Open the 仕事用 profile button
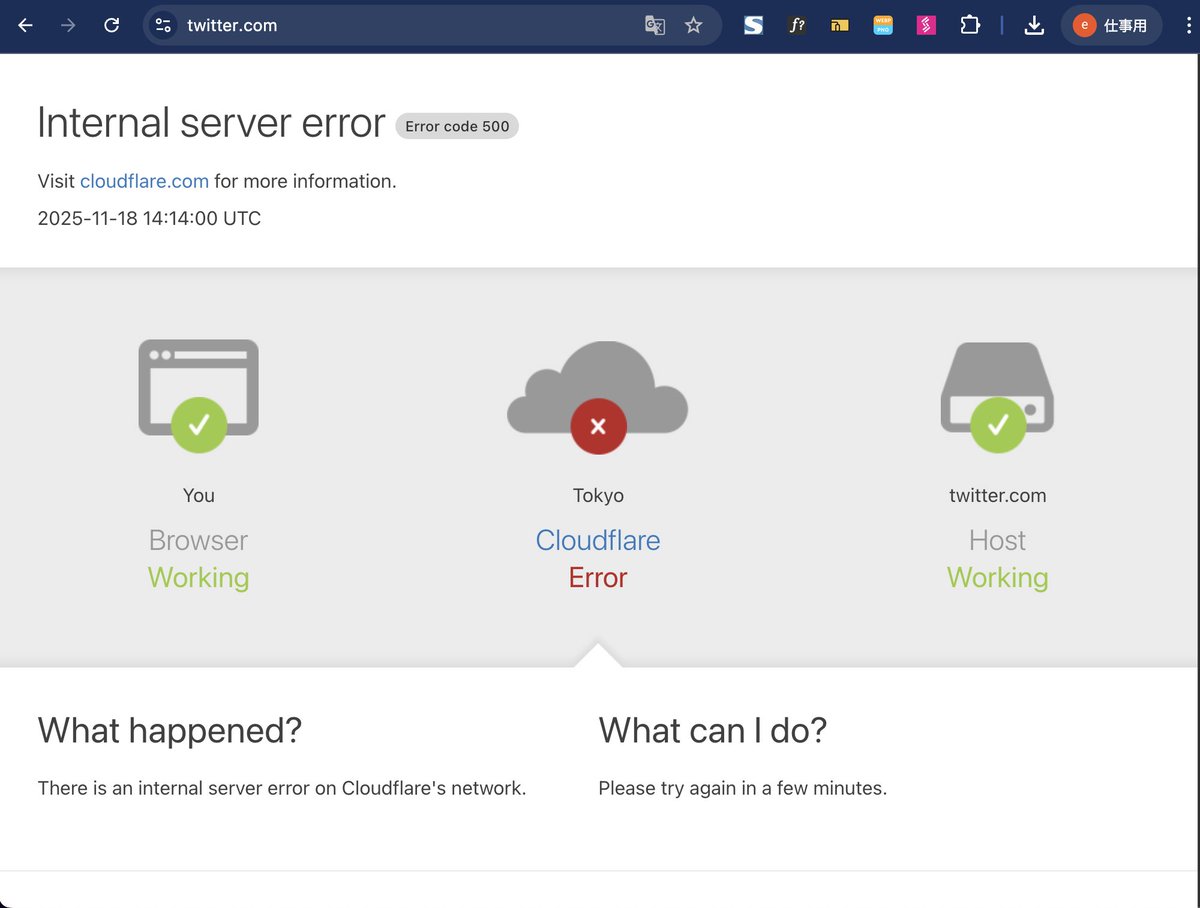1200x908 pixels. coord(1111,26)
